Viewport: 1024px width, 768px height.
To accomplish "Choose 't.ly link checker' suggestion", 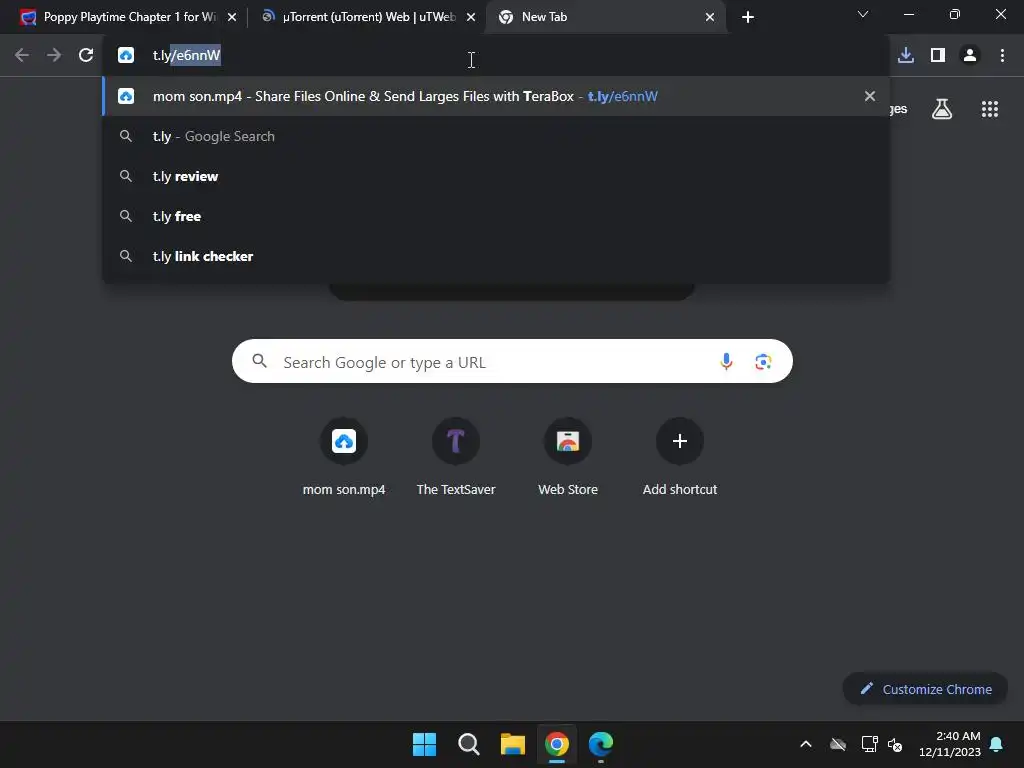I will (x=496, y=256).
